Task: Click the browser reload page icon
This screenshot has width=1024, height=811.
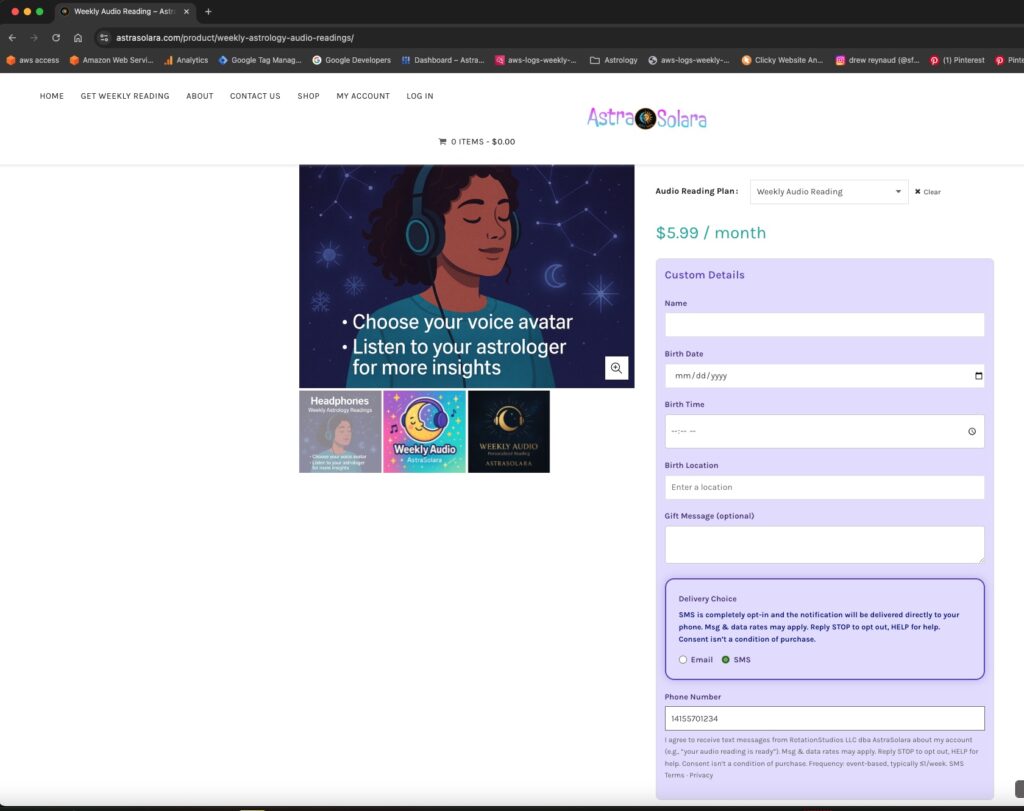Action: 56,38
